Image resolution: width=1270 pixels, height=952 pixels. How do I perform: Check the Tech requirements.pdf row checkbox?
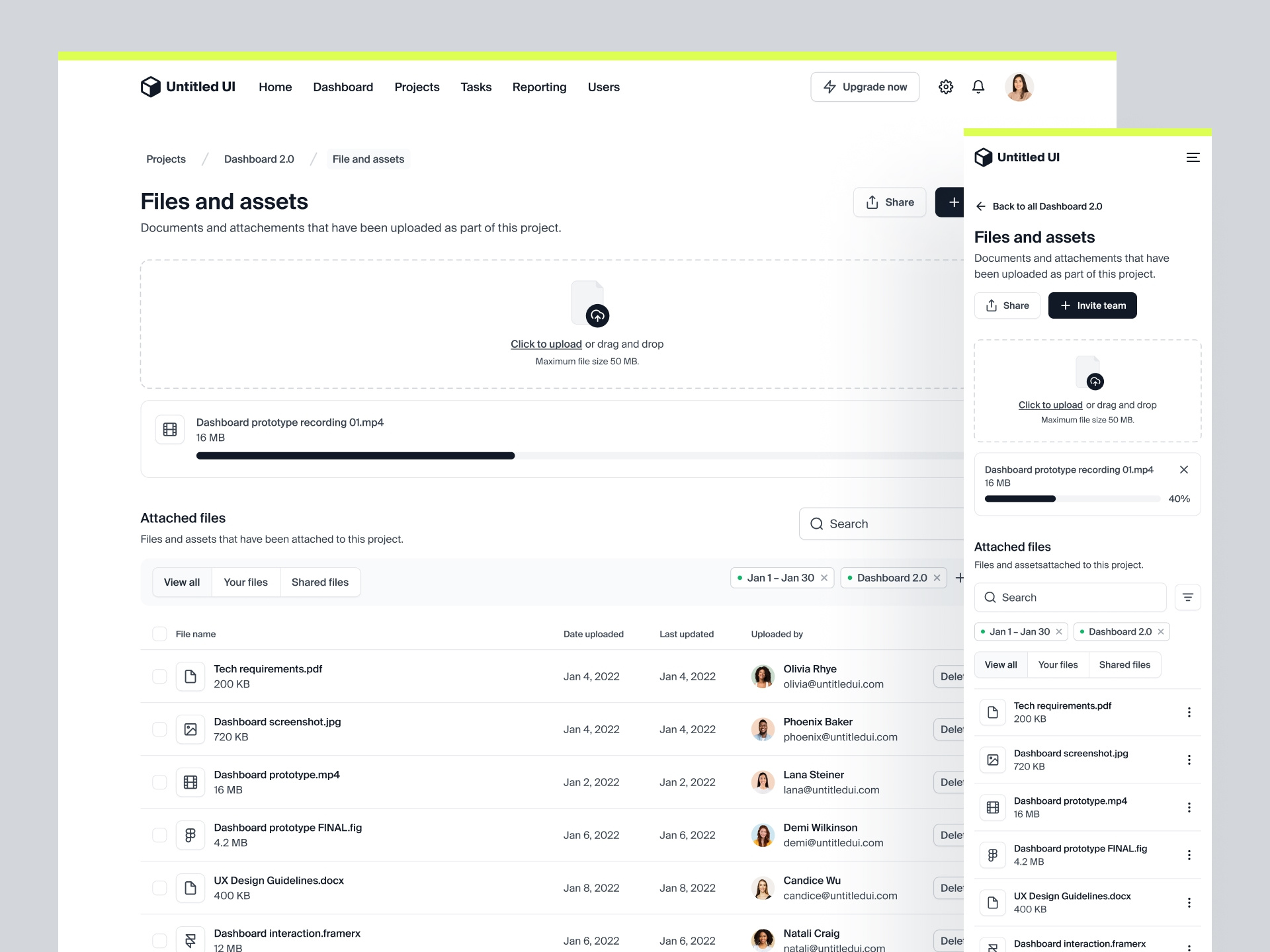point(159,676)
